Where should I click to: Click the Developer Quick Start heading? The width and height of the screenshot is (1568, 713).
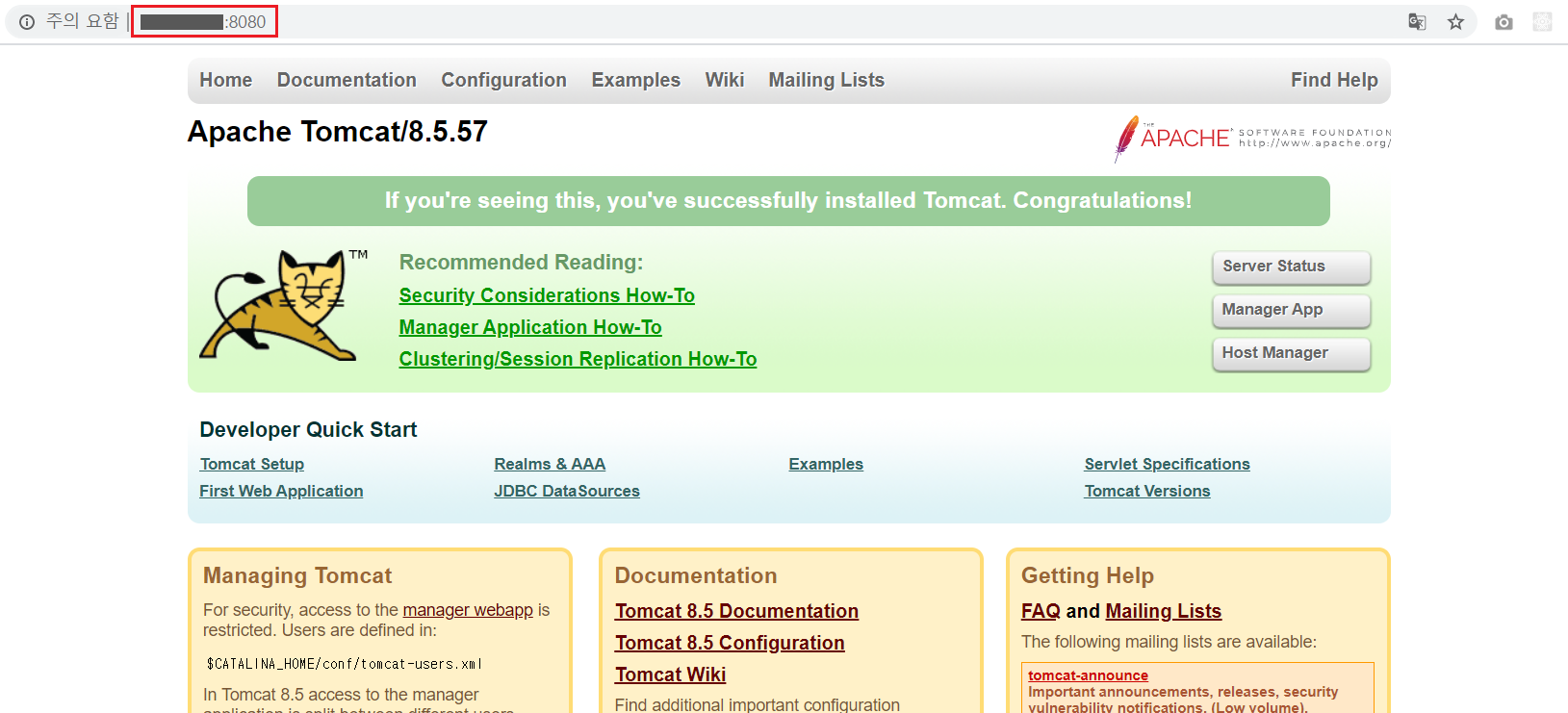(308, 429)
